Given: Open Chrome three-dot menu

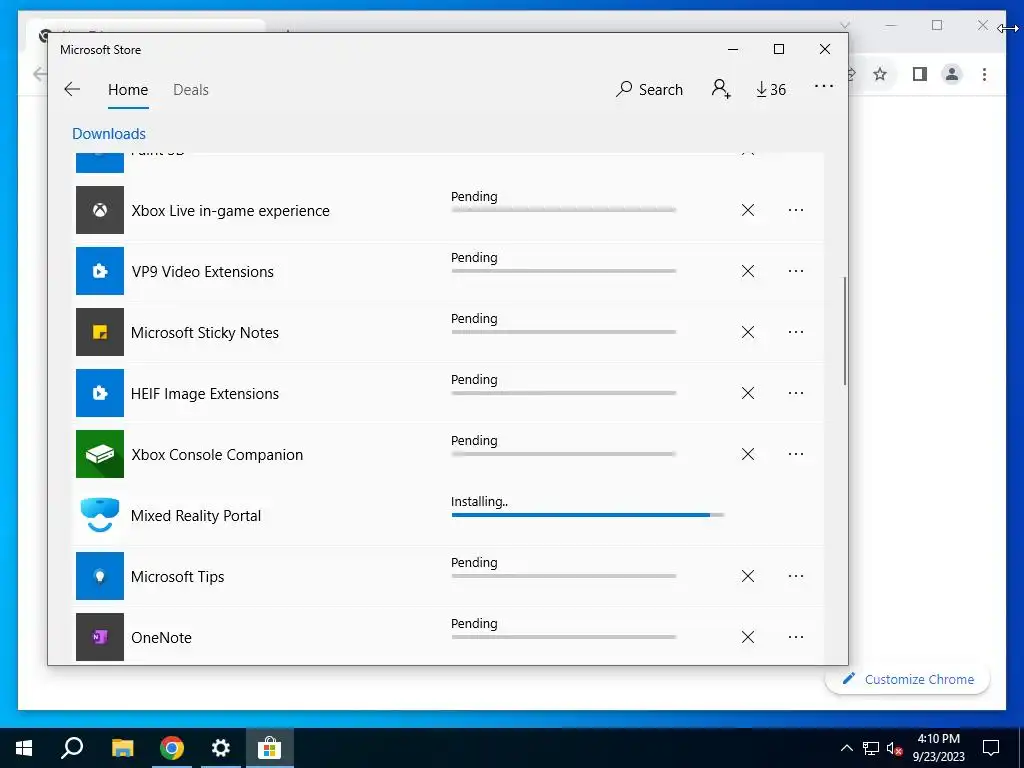Looking at the screenshot, I should (x=984, y=74).
